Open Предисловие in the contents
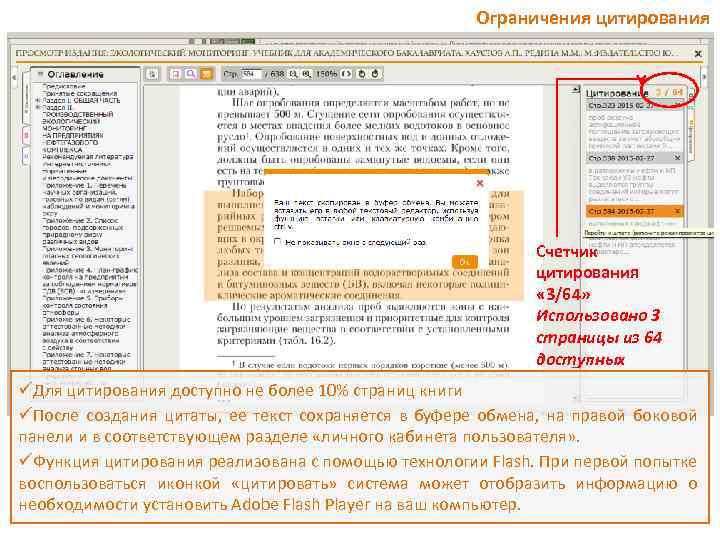This screenshot has width=720, height=540. [64, 86]
